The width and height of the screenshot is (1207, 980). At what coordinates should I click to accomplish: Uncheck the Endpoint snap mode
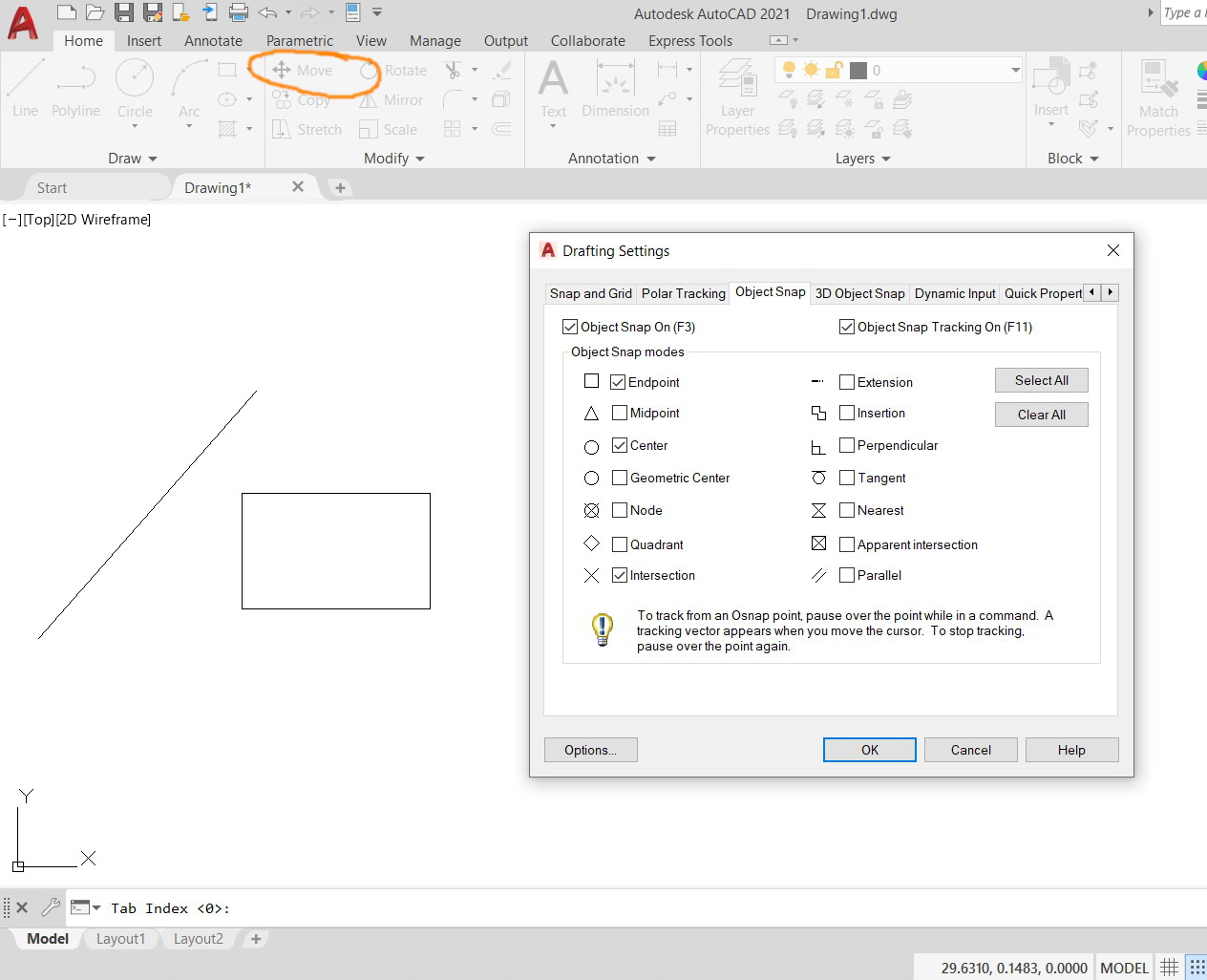point(618,382)
